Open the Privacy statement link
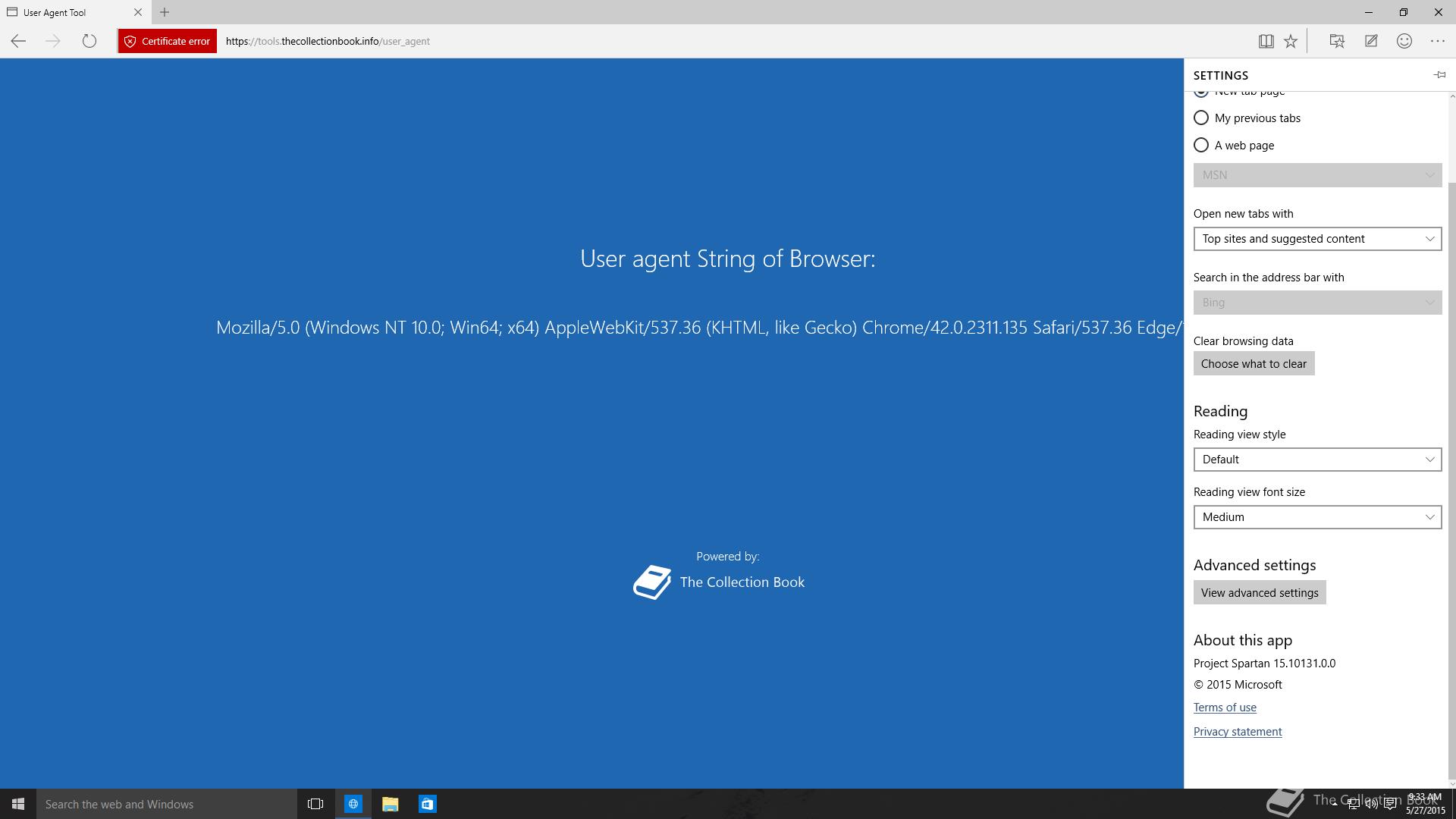Image resolution: width=1456 pixels, height=819 pixels. [1238, 731]
